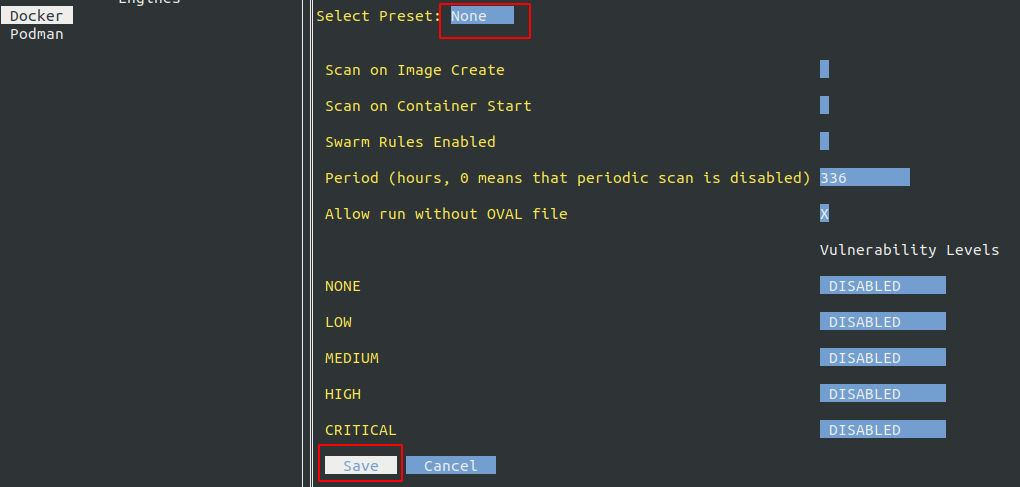The image size is (1020, 487).
Task: Uncheck the Allow run without OVAL file box
Action: click(824, 214)
